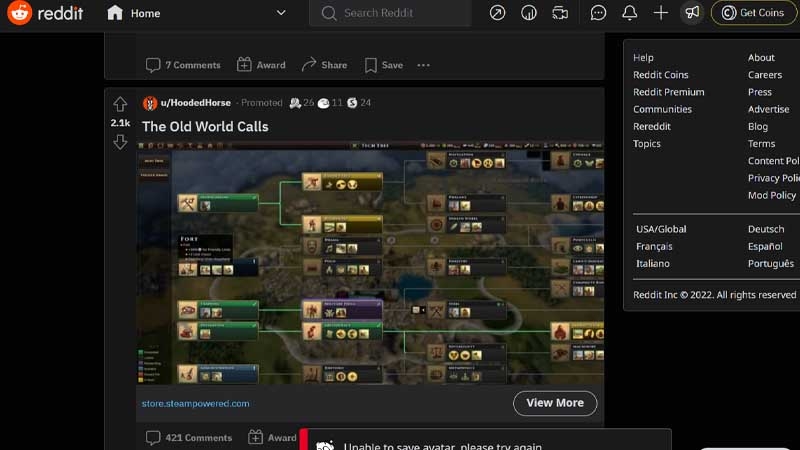Click the Home icon in header
800x450 pixels.
[115, 13]
